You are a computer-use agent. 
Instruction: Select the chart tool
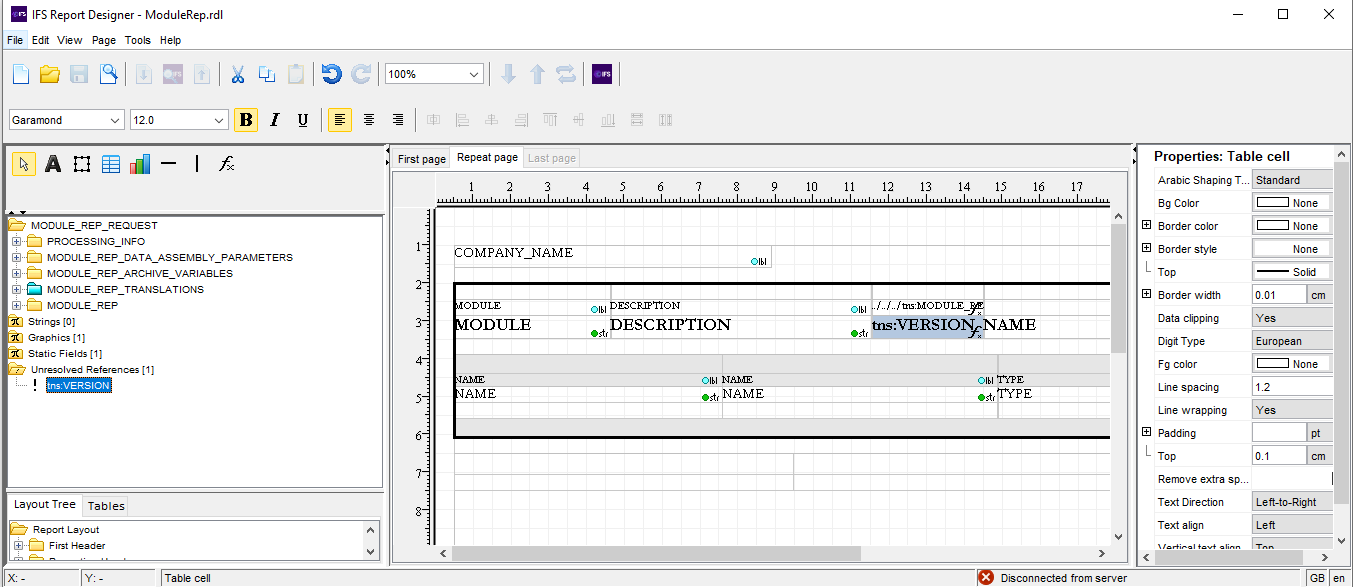[x=140, y=164]
